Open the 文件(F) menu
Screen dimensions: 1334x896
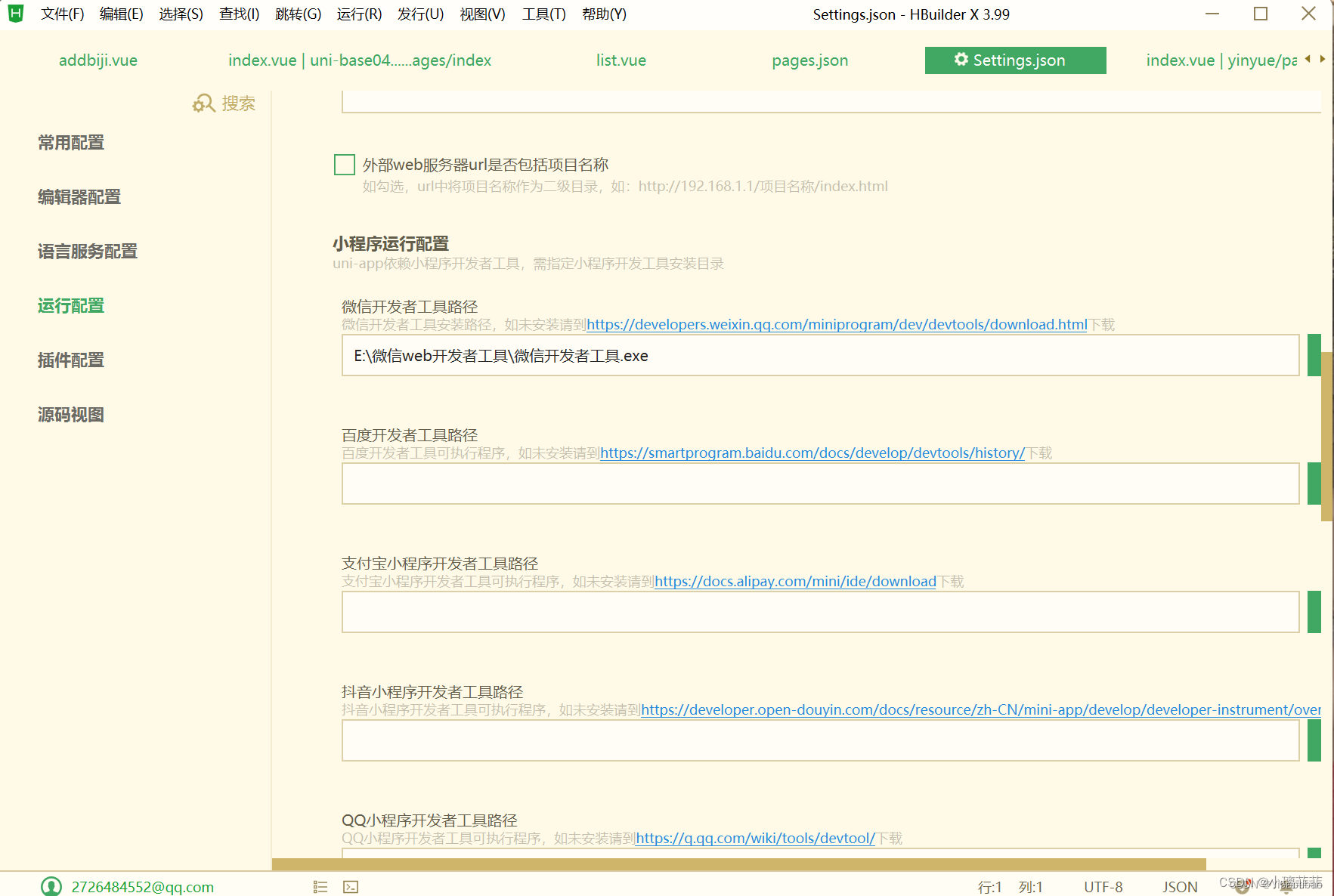(x=62, y=14)
